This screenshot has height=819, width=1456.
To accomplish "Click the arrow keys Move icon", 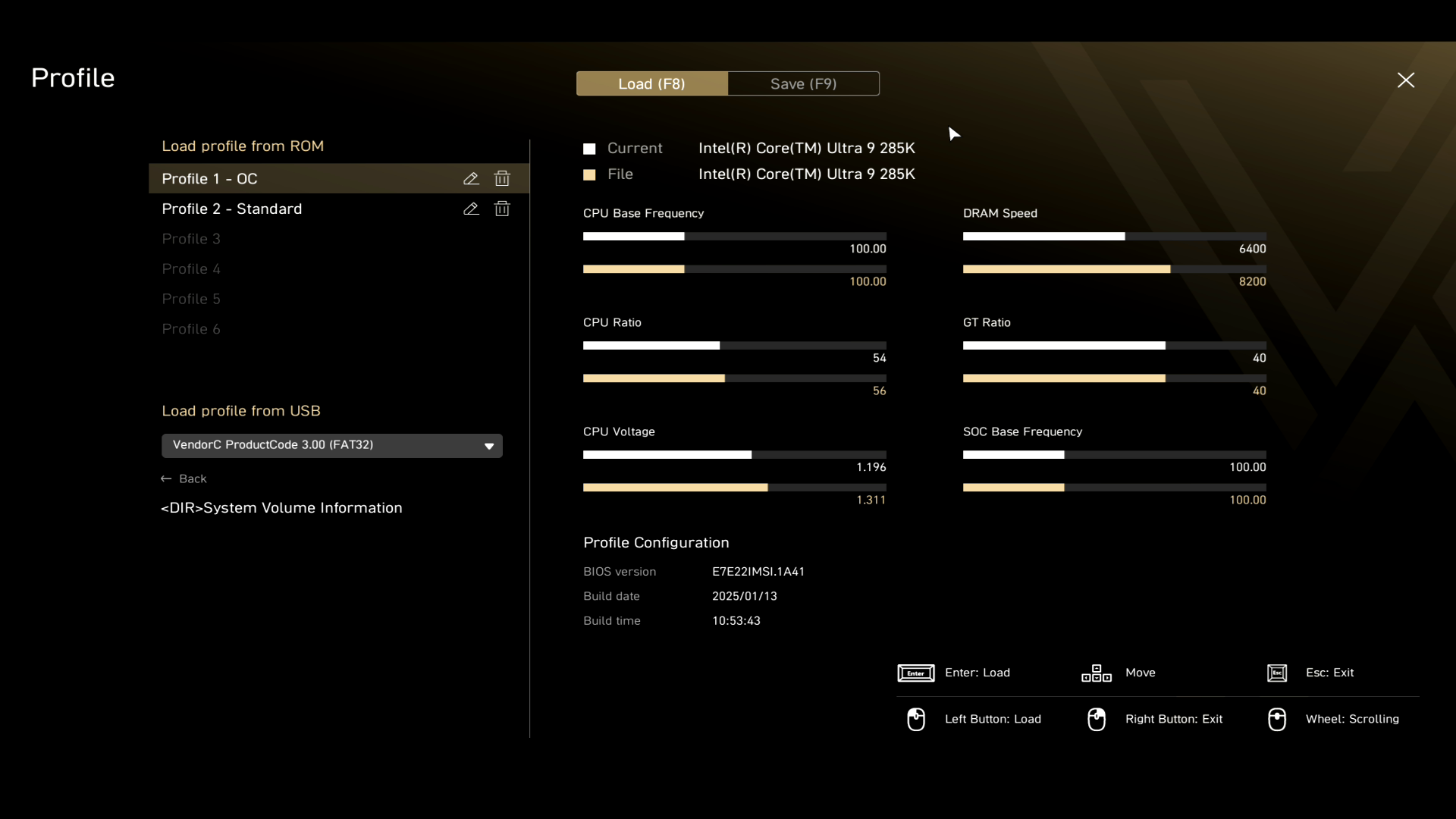I will (x=1096, y=673).
